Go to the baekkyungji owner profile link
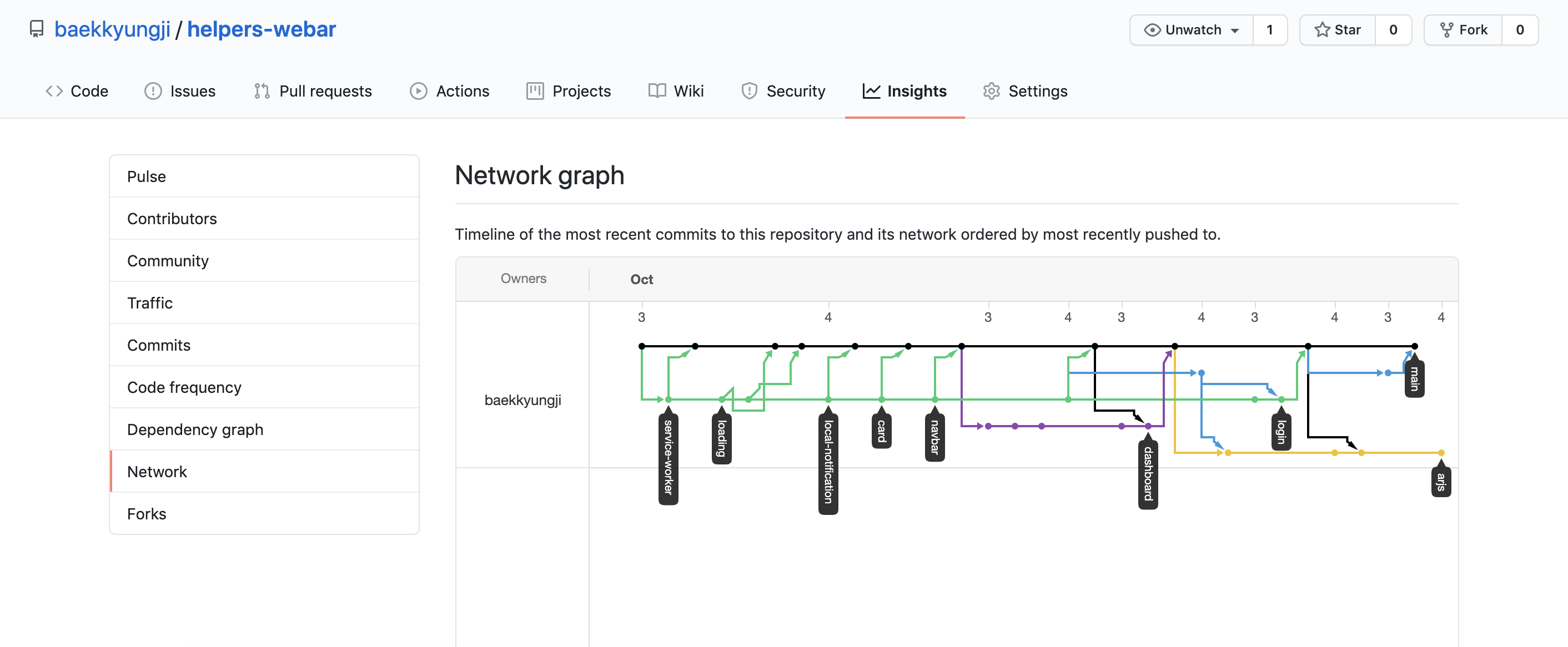Screen dimensions: 1568x647 tap(112, 29)
